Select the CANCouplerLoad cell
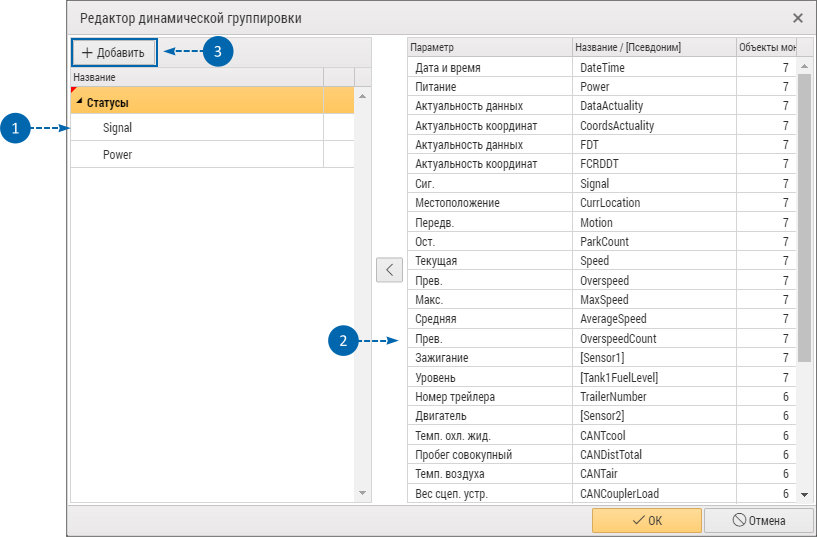This screenshot has width=817, height=537. click(x=654, y=493)
